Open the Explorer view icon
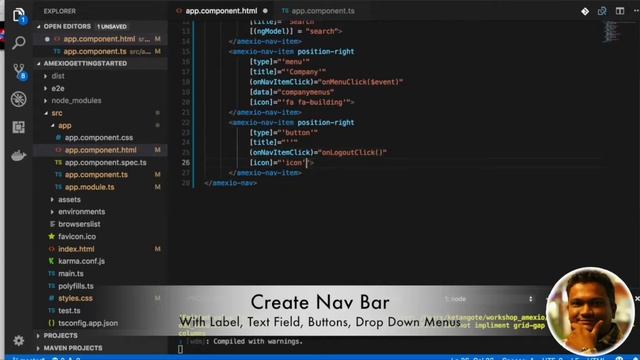Screen dimensions: 640x360 18,15
